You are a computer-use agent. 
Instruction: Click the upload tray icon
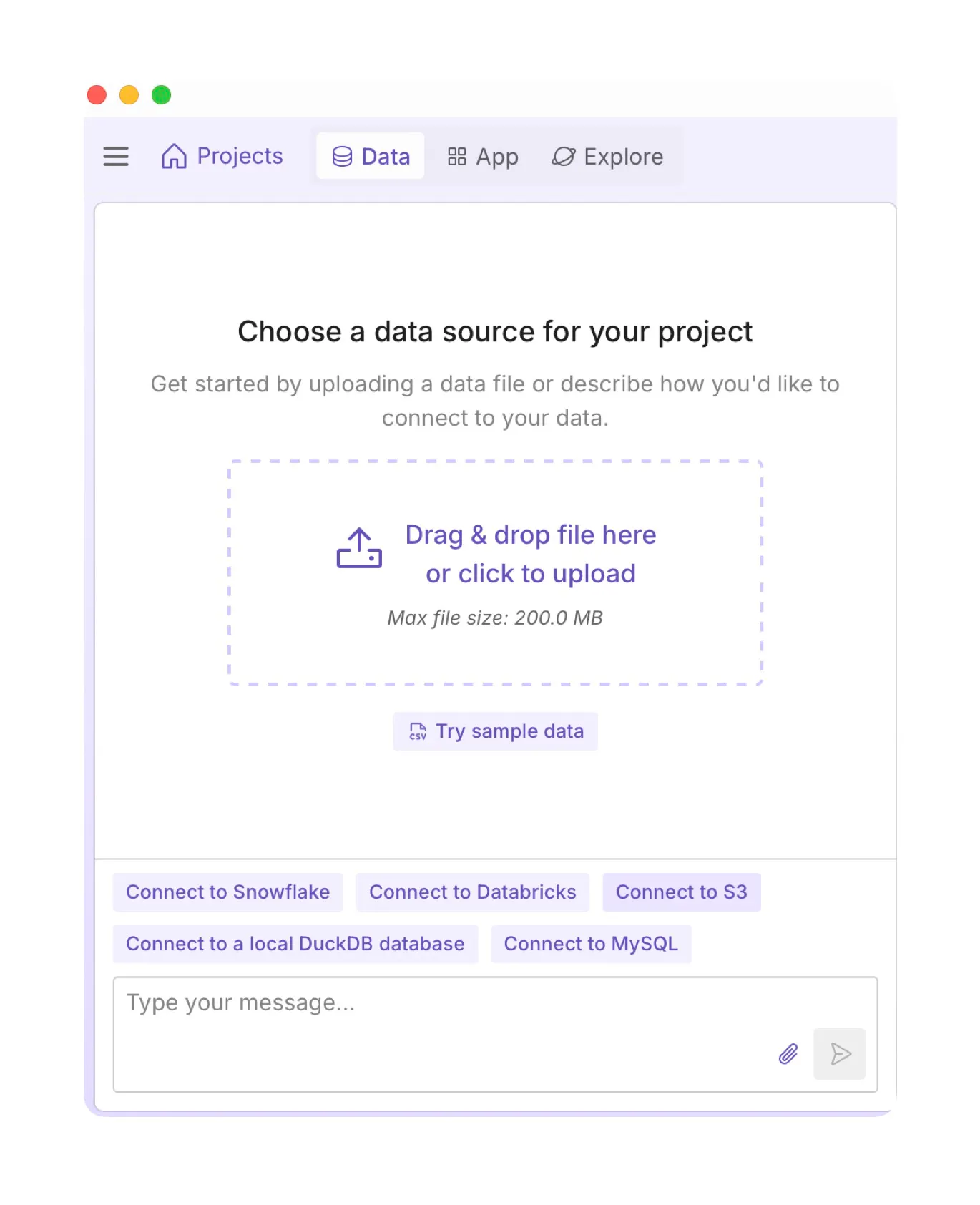[359, 548]
